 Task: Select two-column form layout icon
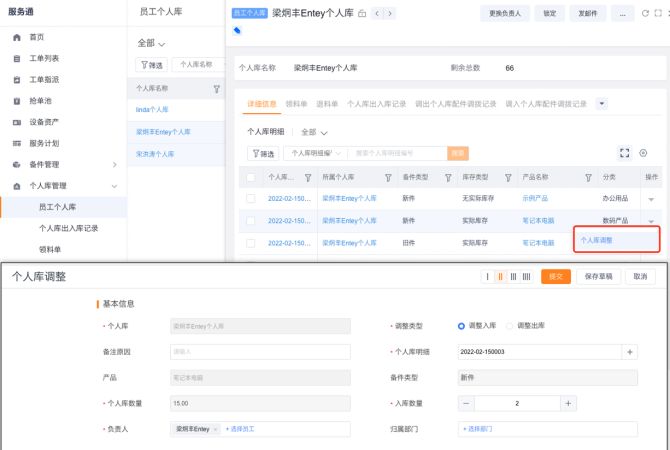point(500,277)
